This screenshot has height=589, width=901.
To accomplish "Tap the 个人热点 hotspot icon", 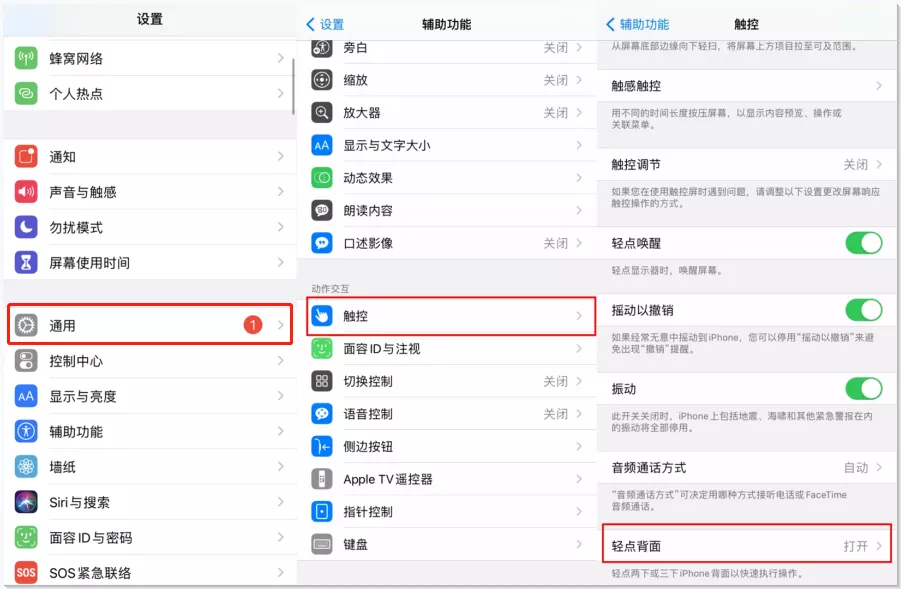I will coord(26,93).
